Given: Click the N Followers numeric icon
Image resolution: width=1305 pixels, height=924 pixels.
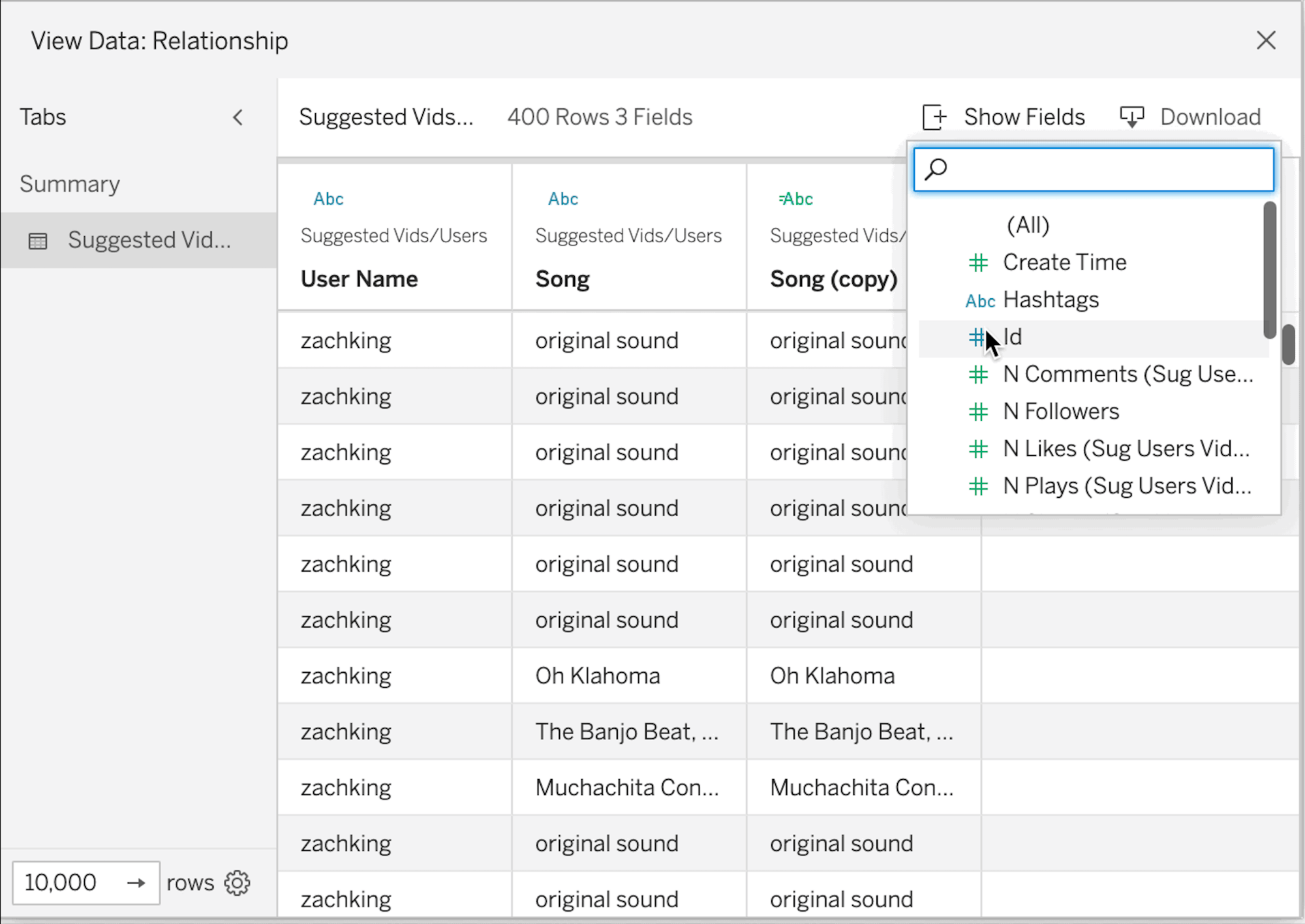Looking at the screenshot, I should point(978,411).
